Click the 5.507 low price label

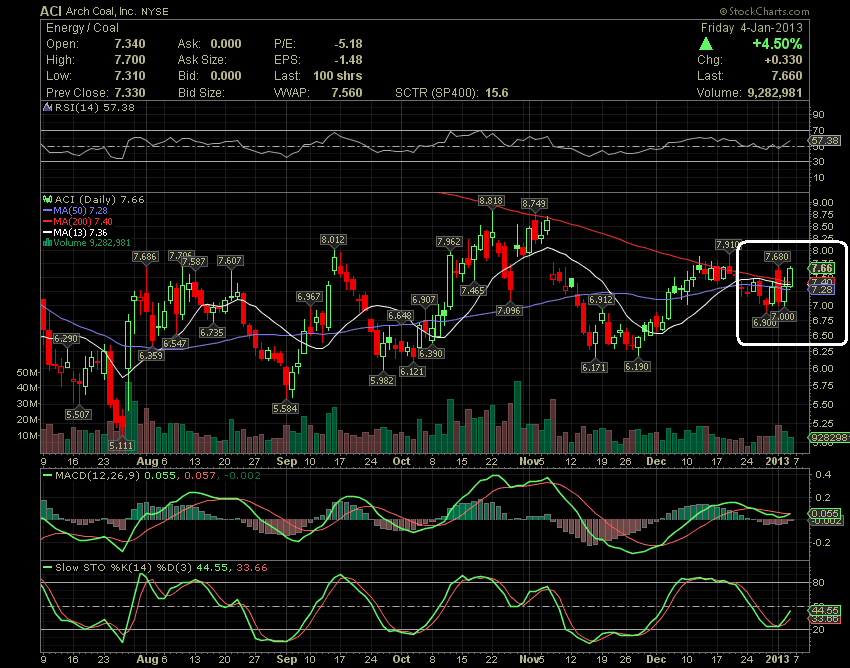(x=78, y=414)
